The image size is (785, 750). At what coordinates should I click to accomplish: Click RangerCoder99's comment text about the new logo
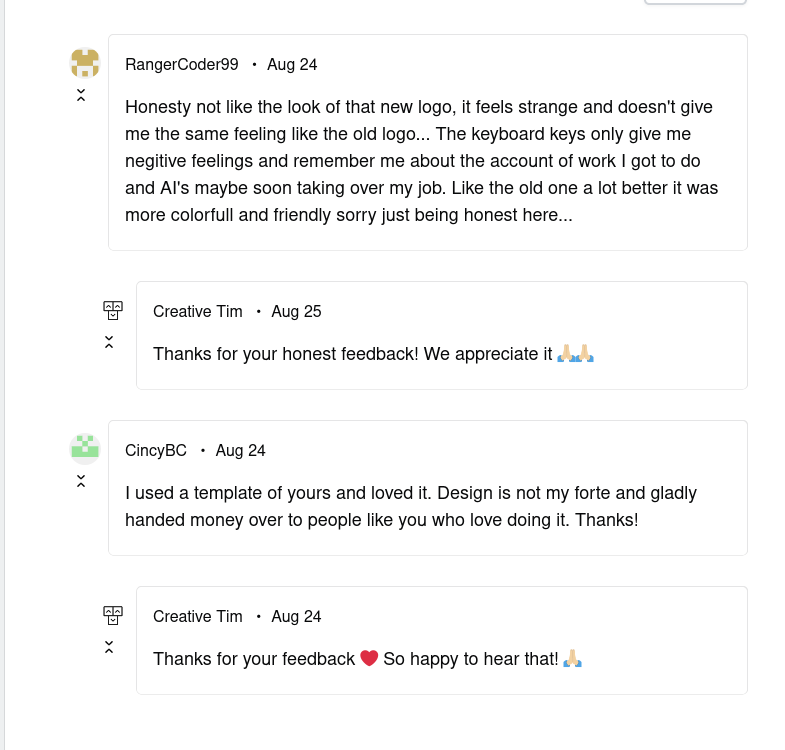[x=421, y=160]
